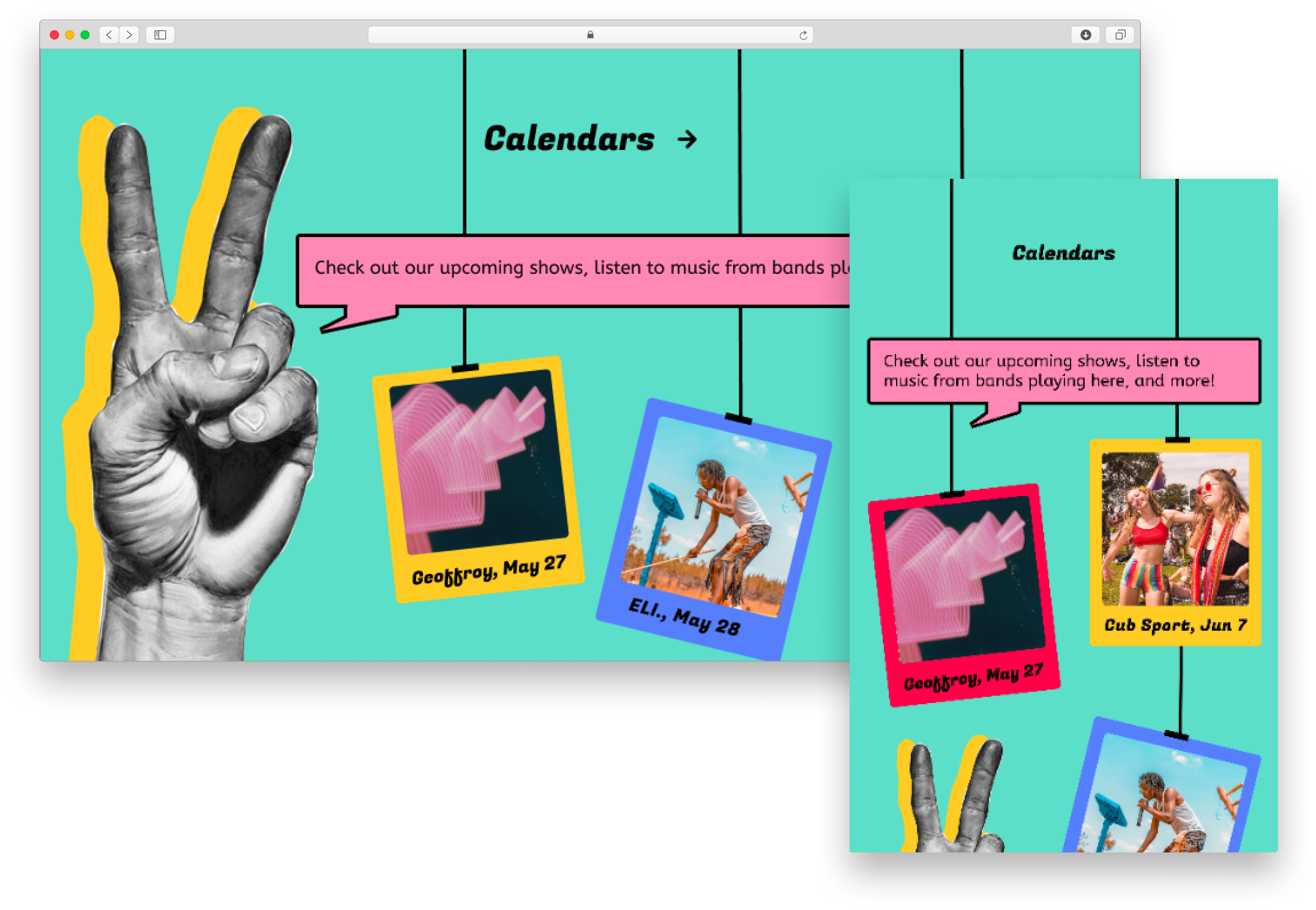Click the Safari address bar field
Image resolution: width=1316 pixels, height=910 pixels.
coord(590,35)
